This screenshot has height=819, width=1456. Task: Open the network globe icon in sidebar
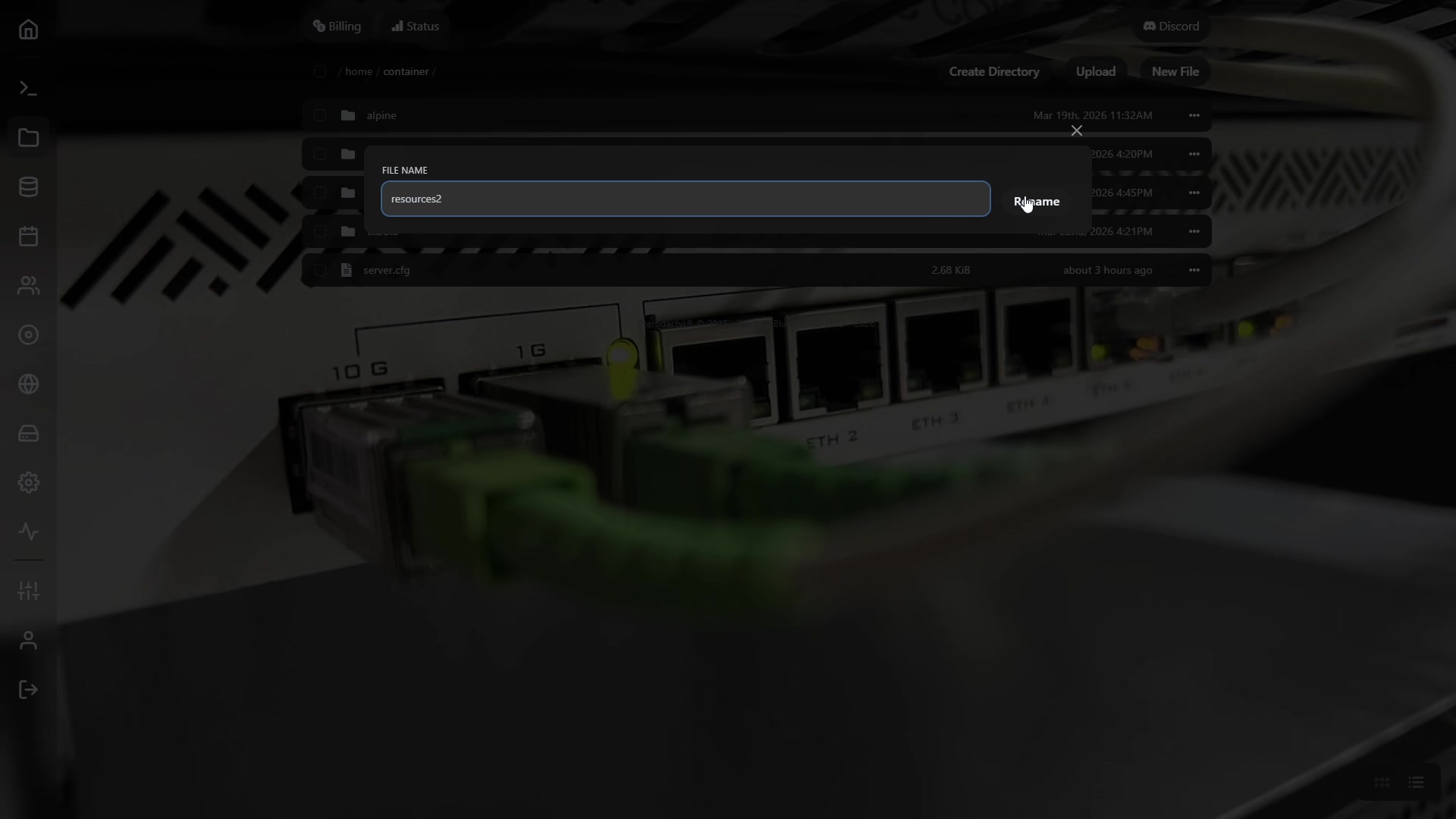[x=28, y=384]
